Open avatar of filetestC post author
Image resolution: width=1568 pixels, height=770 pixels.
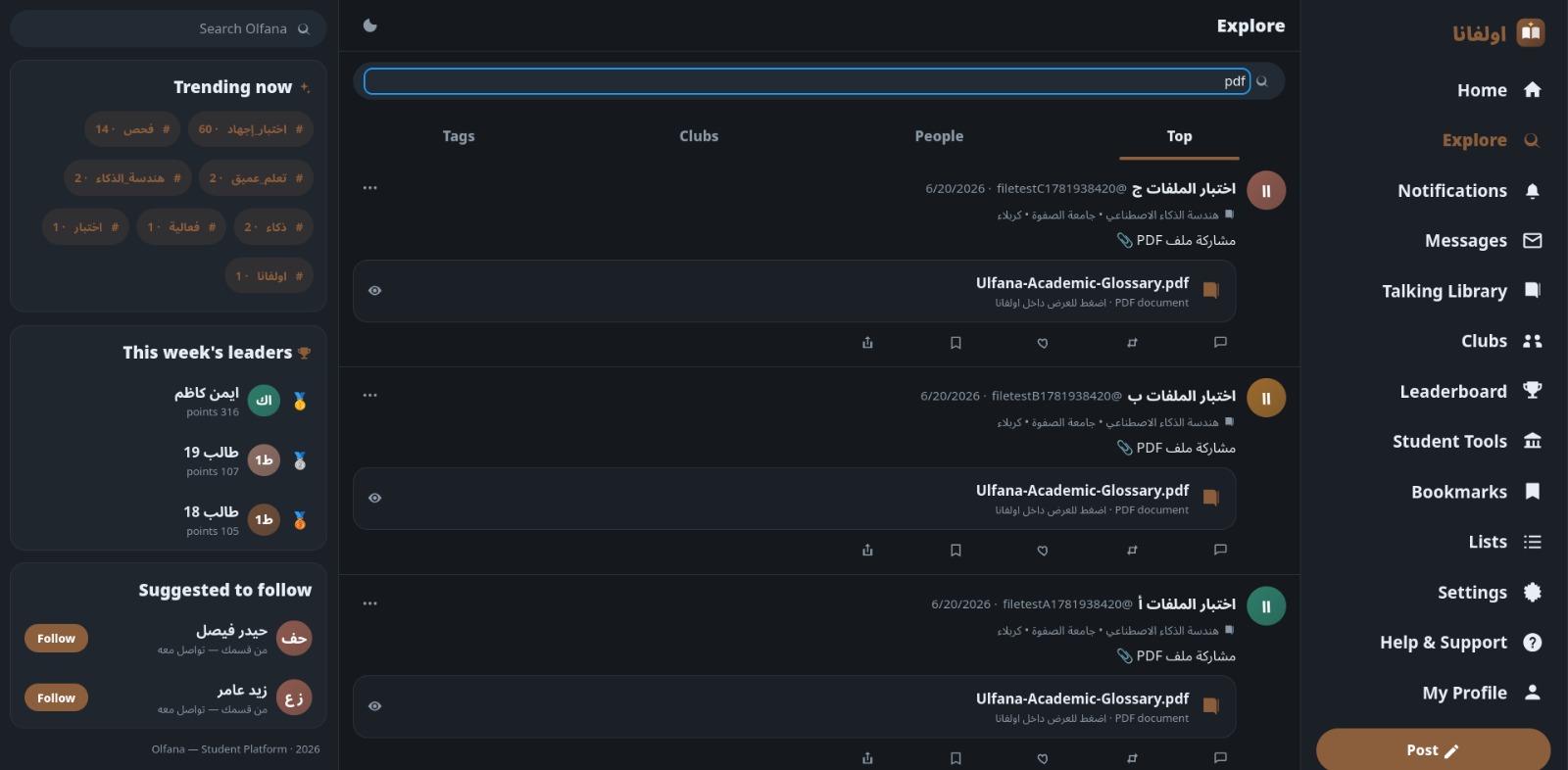point(1266,191)
